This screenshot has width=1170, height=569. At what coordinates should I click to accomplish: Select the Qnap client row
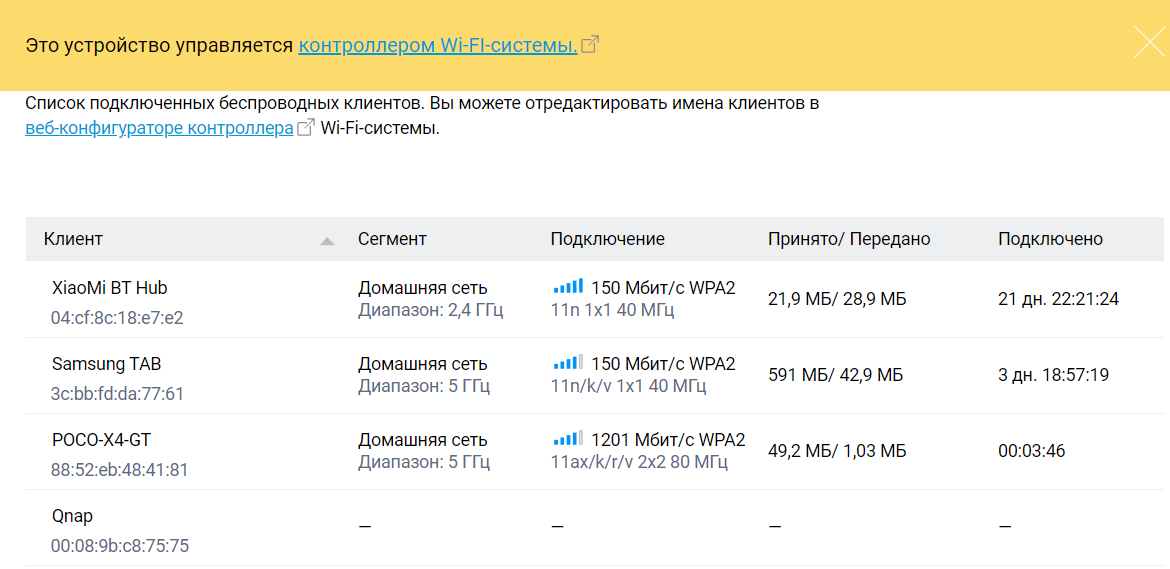tap(72, 516)
